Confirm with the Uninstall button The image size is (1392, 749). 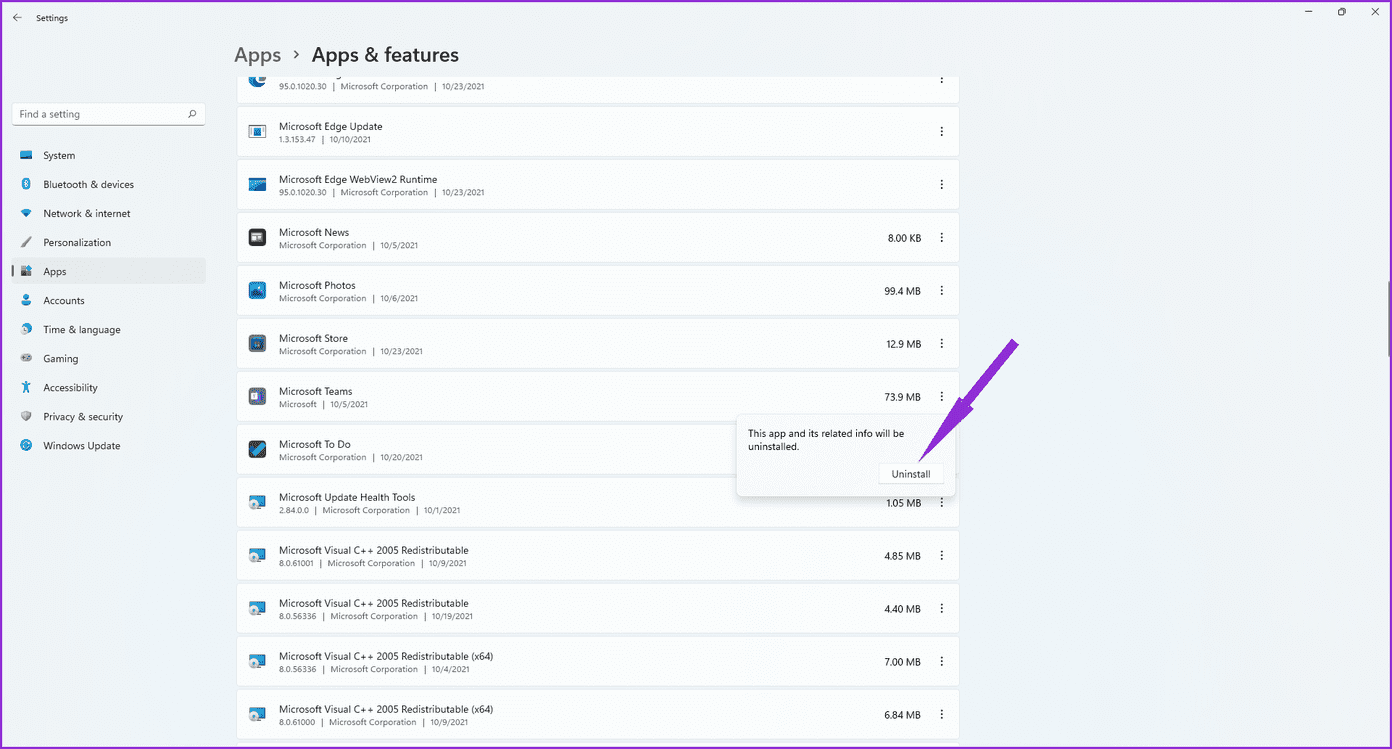pyautogui.click(x=911, y=474)
